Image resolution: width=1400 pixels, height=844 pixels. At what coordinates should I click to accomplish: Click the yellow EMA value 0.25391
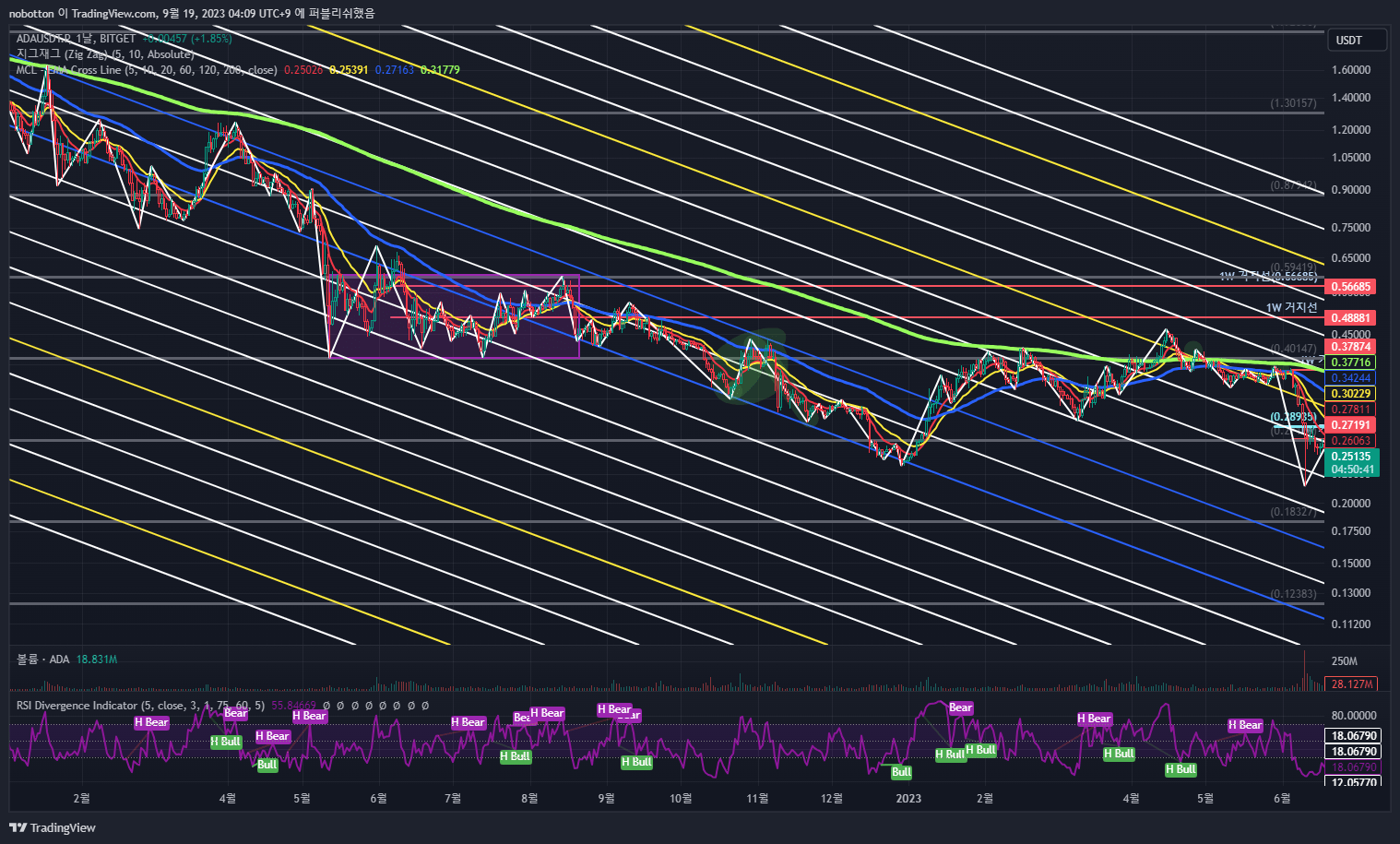[349, 70]
